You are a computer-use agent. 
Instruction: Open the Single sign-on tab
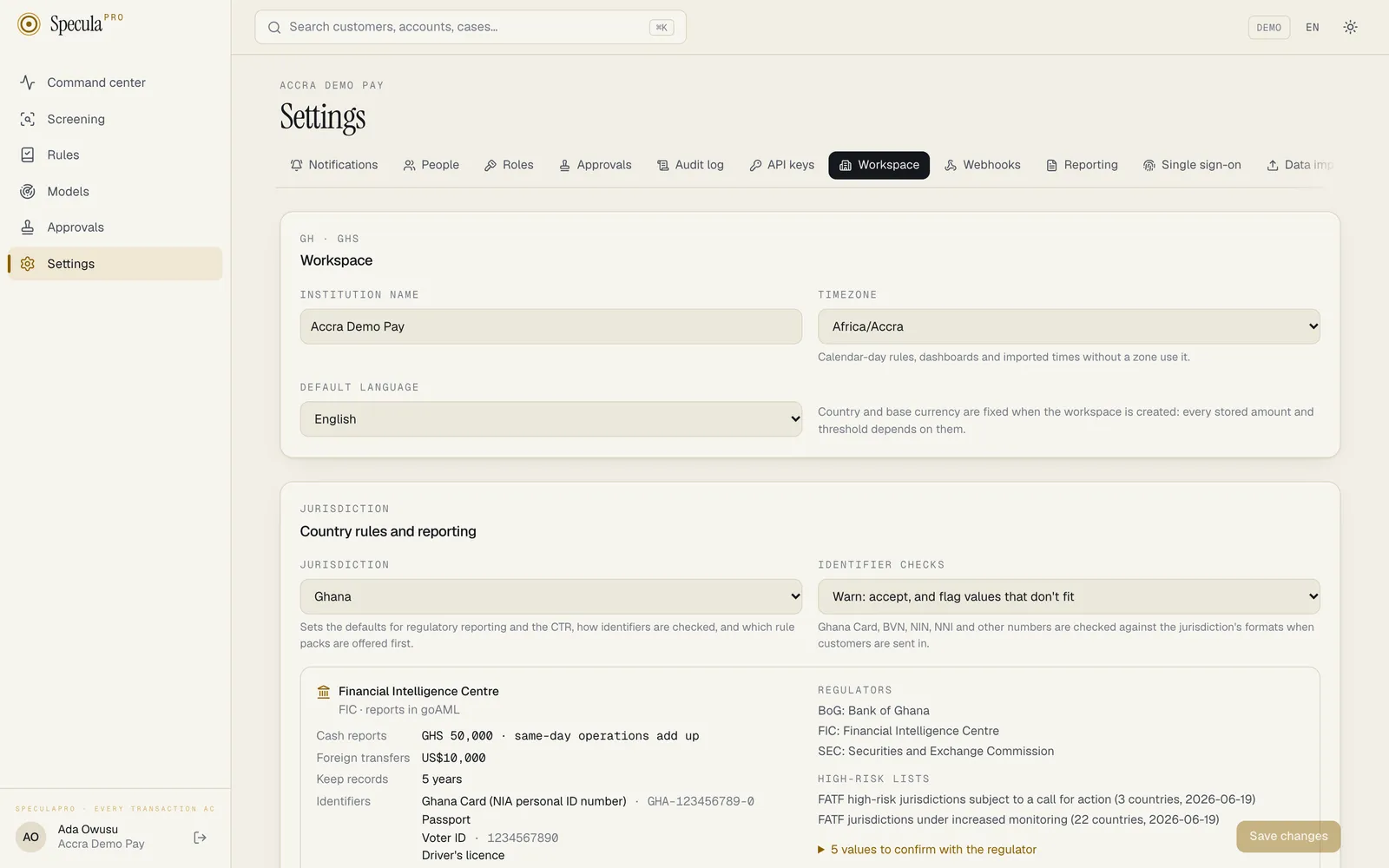coord(1192,165)
